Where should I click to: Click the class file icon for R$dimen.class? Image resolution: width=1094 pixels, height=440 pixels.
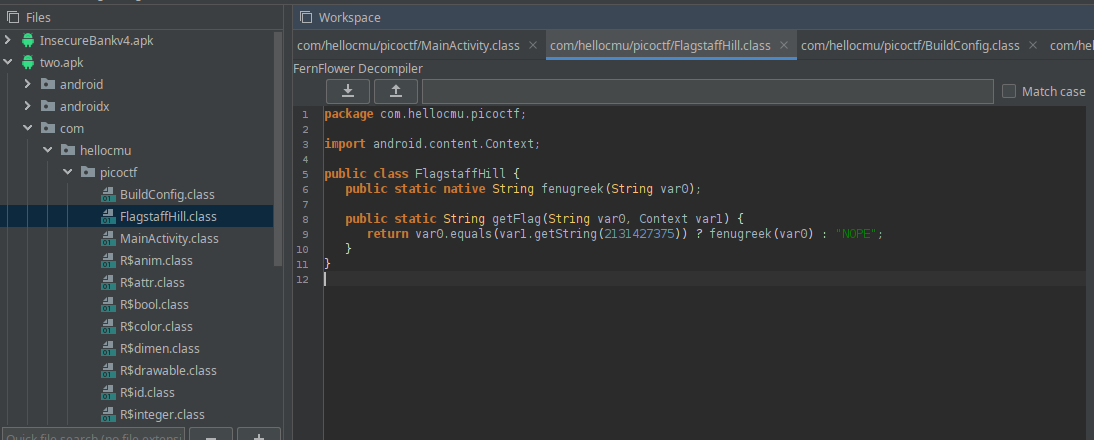pos(107,349)
